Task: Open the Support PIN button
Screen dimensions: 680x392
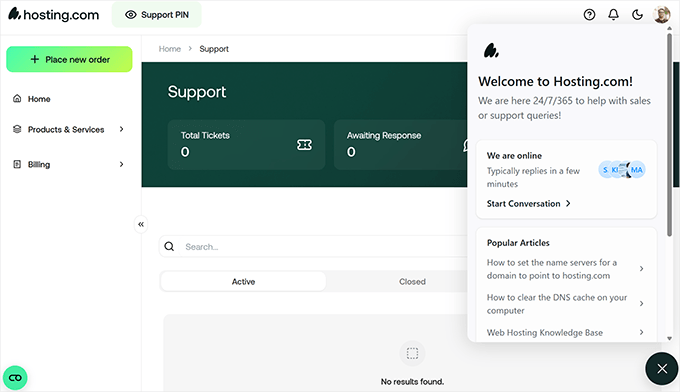Action: [x=157, y=15]
